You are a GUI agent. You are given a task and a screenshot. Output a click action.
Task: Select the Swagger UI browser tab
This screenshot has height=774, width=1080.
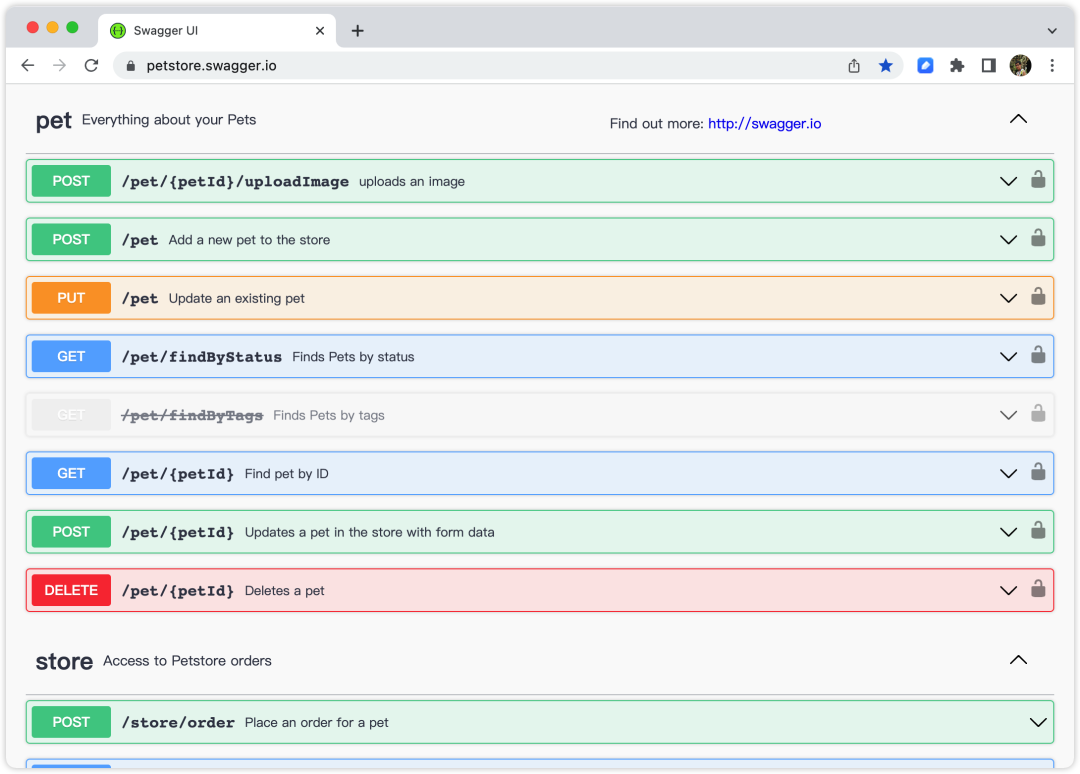coord(217,30)
